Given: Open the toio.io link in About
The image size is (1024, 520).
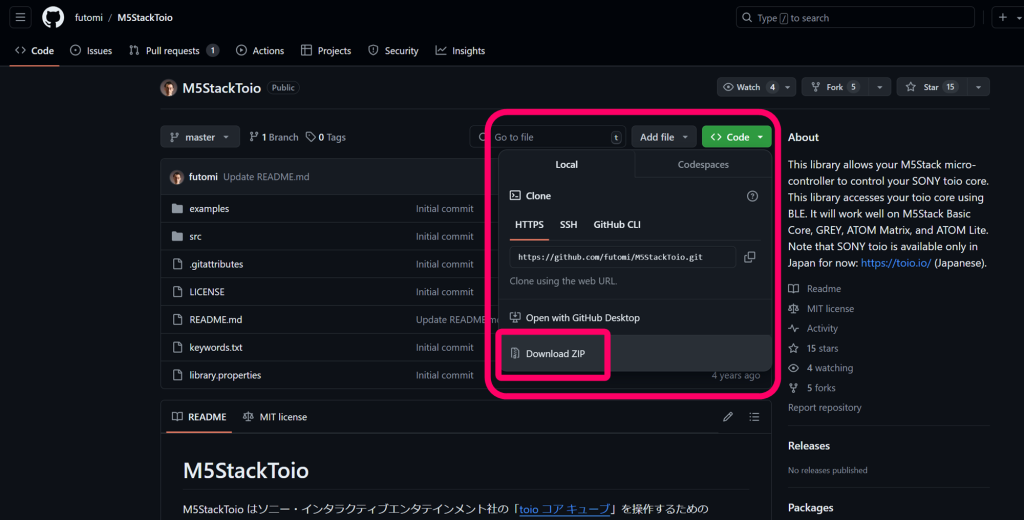Looking at the screenshot, I should click(896, 263).
